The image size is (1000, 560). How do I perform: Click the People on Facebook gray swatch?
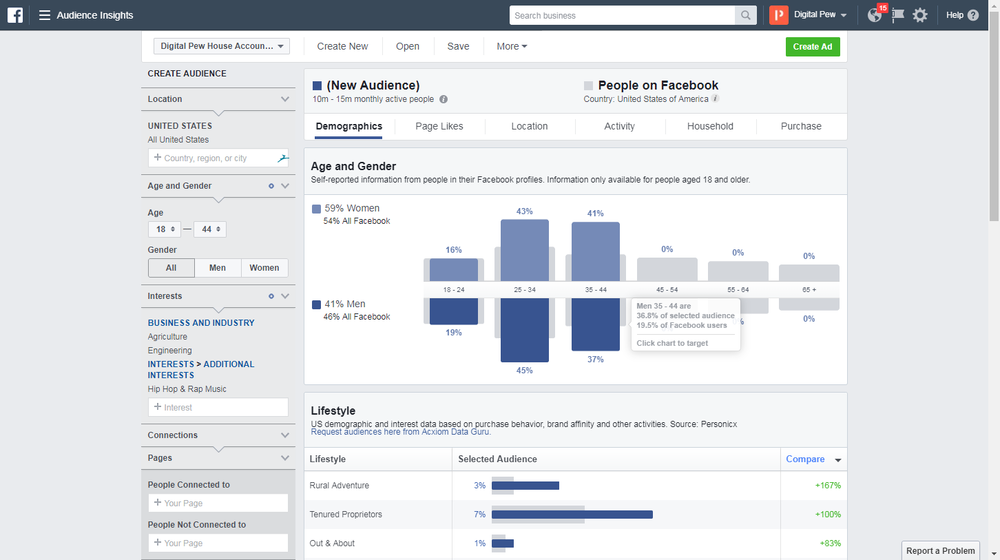coord(588,85)
